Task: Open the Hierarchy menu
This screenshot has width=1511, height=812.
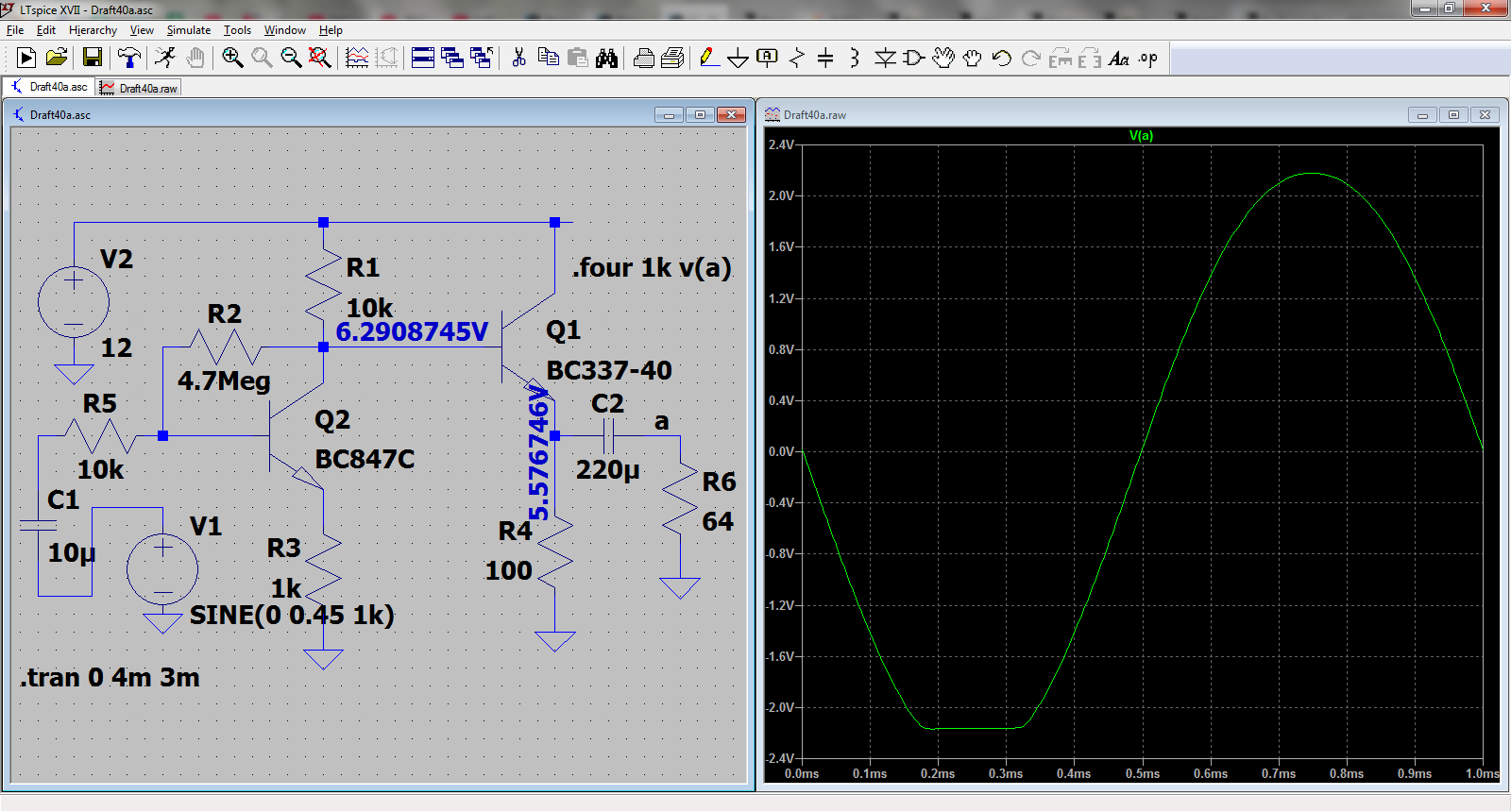Action: (93, 30)
